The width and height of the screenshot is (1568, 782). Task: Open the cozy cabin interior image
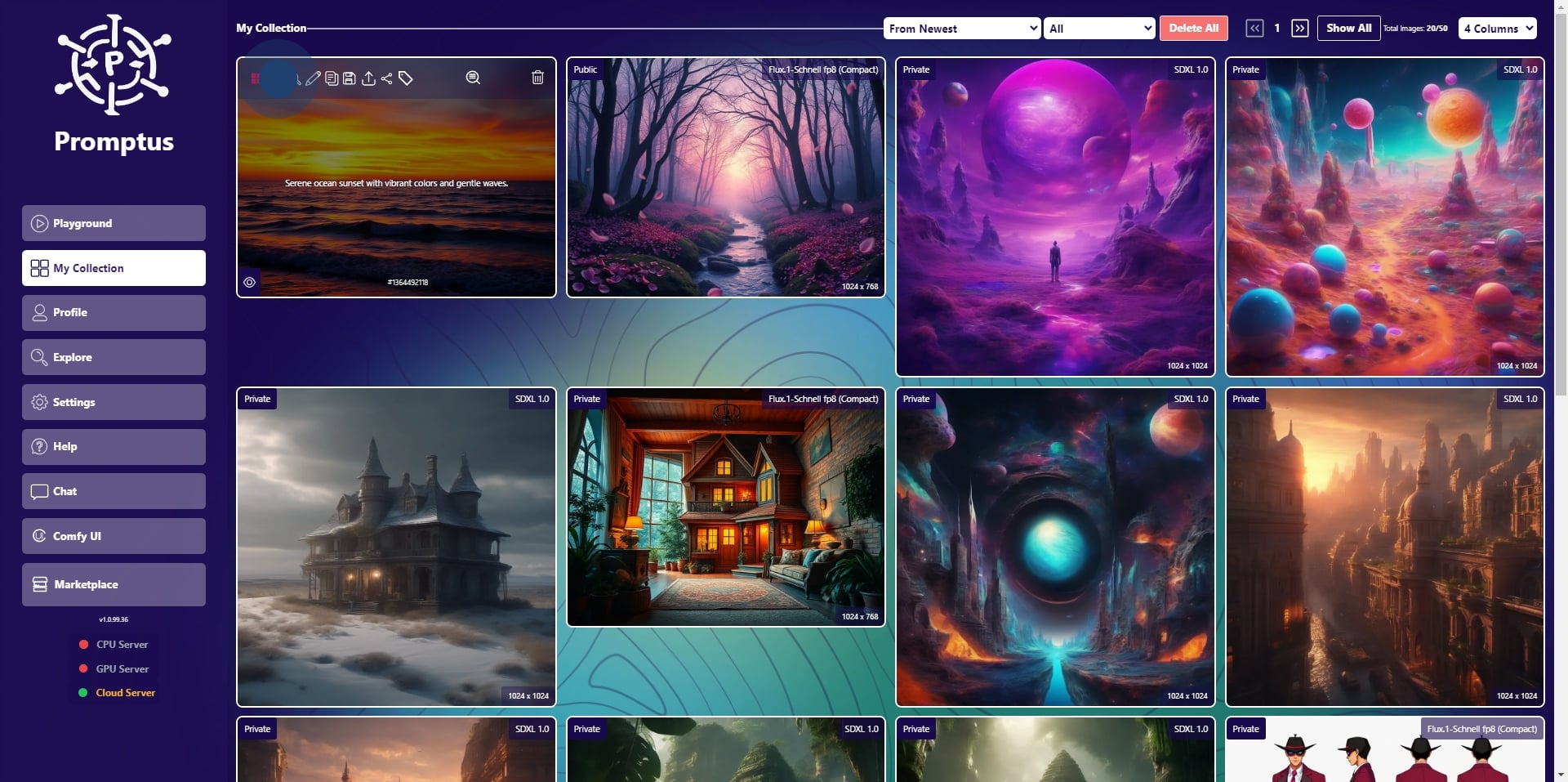click(726, 507)
